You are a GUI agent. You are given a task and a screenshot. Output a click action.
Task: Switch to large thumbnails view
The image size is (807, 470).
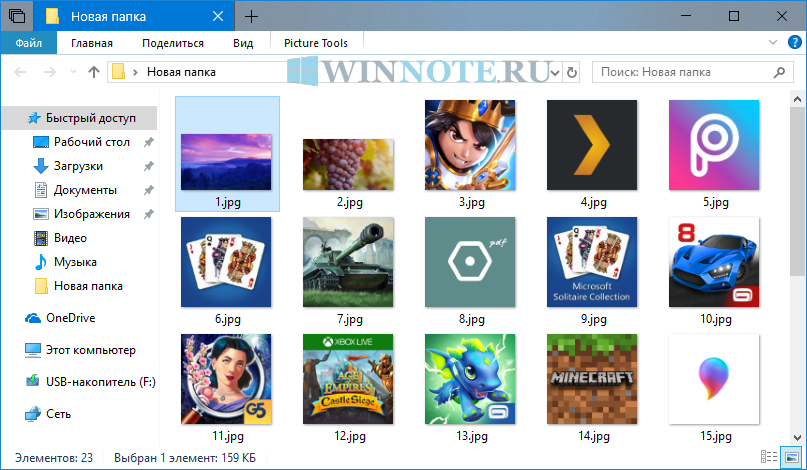pos(789,458)
